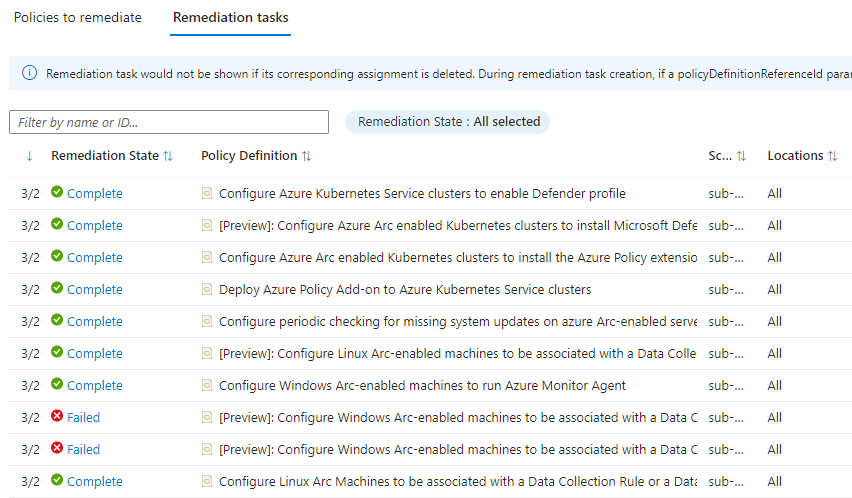The image size is (852, 498).
Task: Click green check icon in Azure Monitor Agent row
Action: 57,384
